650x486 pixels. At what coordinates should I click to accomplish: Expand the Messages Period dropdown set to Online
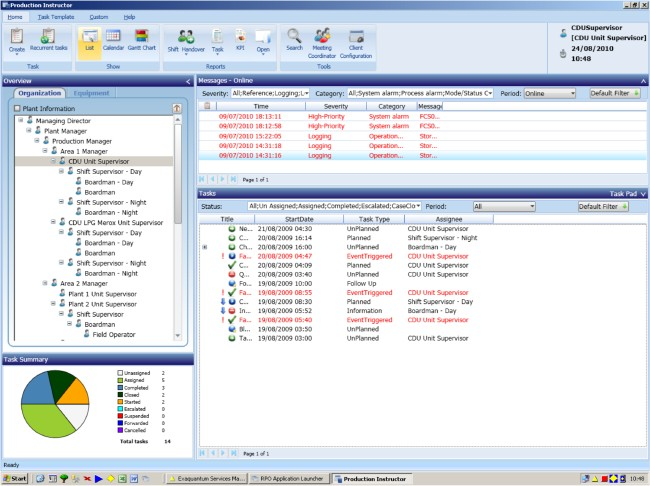click(570, 93)
